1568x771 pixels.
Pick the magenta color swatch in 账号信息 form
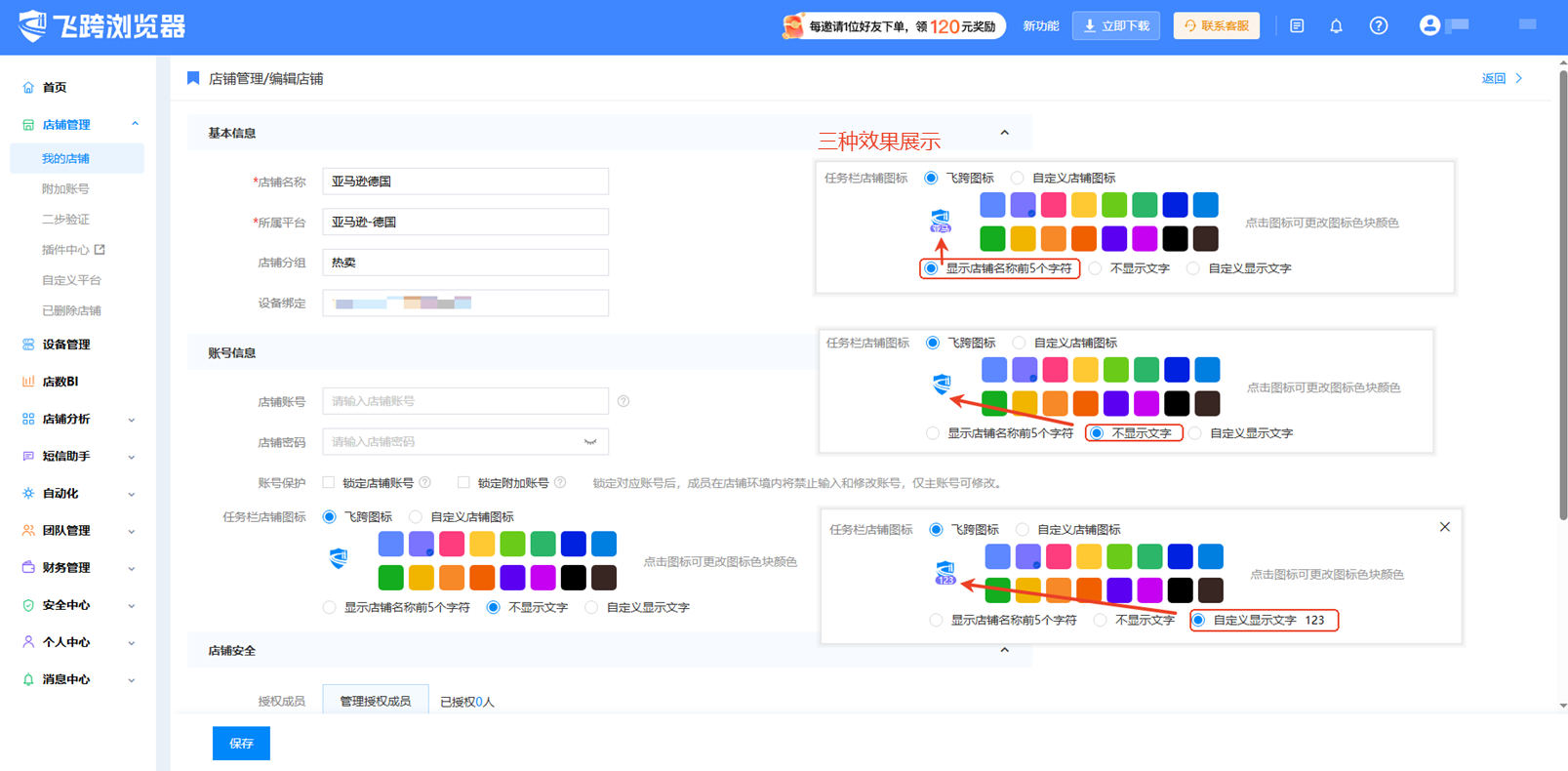[543, 578]
